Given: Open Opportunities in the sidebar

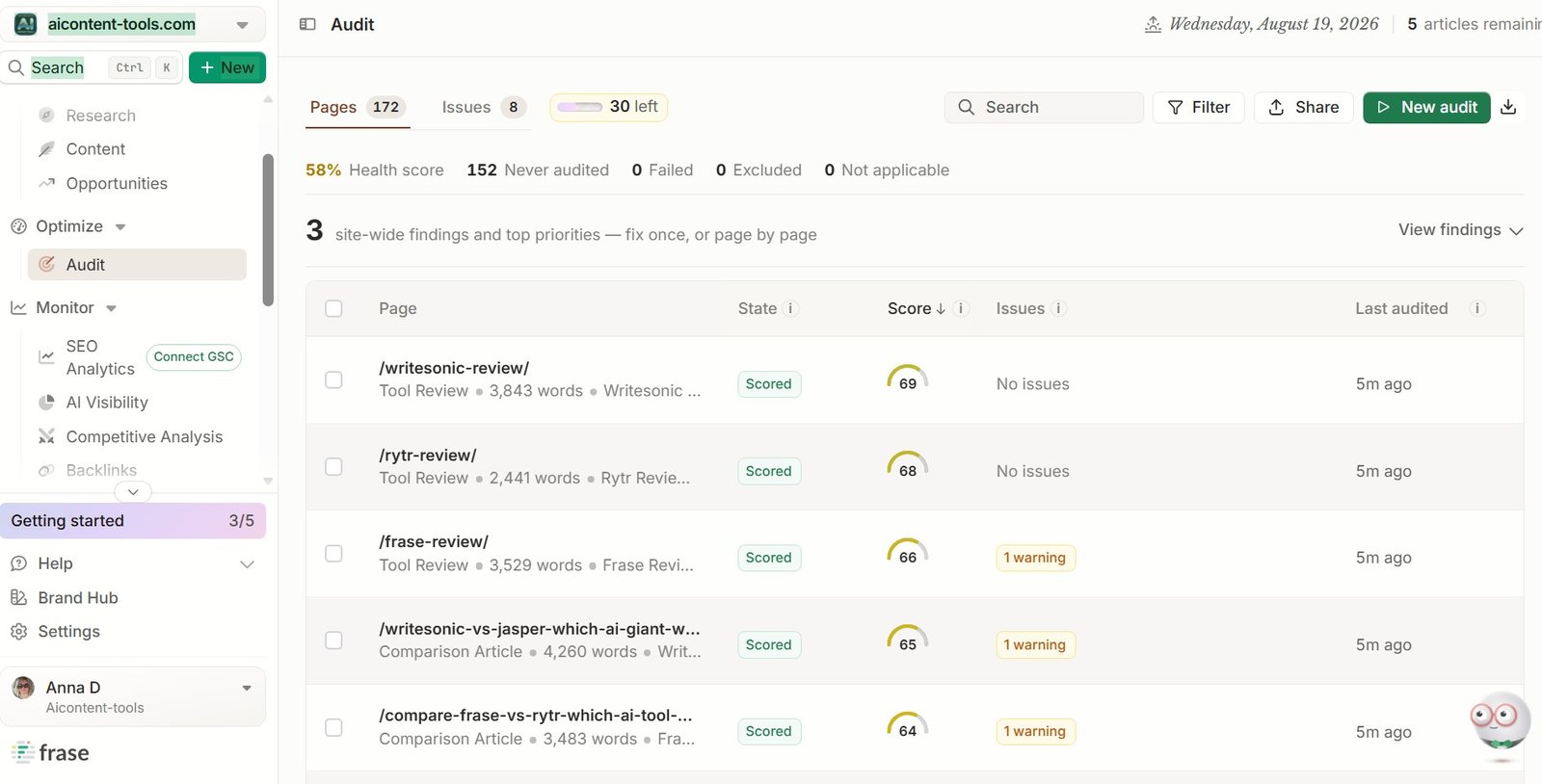Looking at the screenshot, I should (x=117, y=184).
